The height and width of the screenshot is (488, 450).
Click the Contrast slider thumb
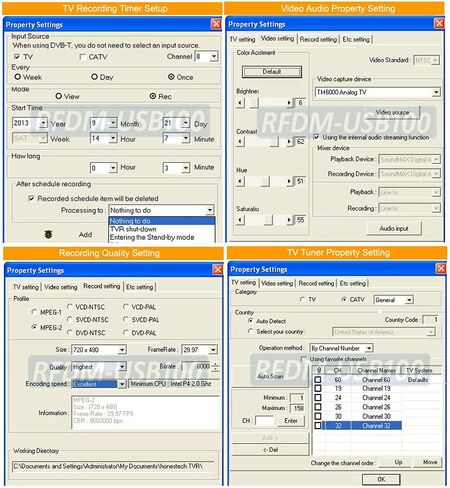pos(274,142)
